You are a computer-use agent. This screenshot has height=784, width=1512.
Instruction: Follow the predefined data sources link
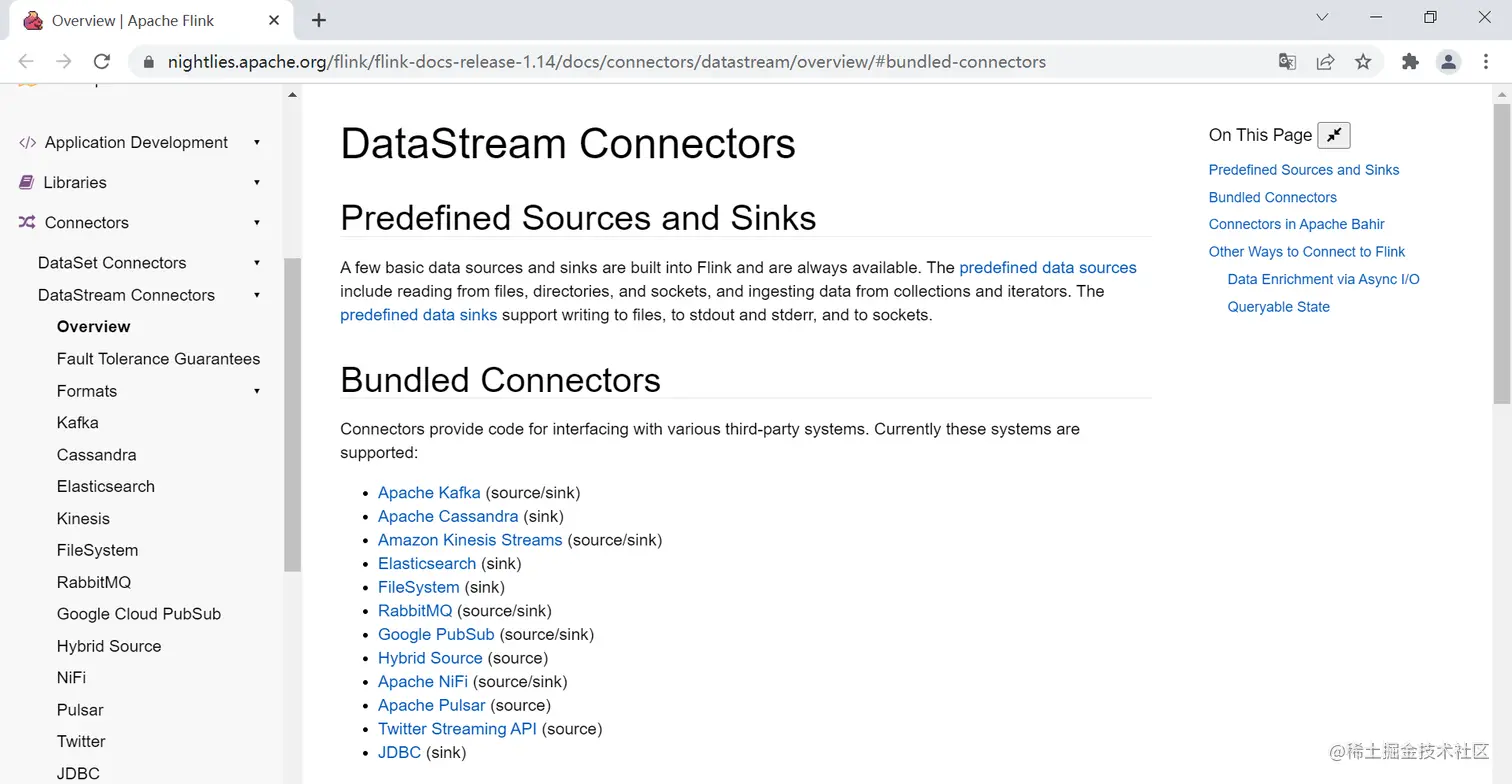point(1048,268)
